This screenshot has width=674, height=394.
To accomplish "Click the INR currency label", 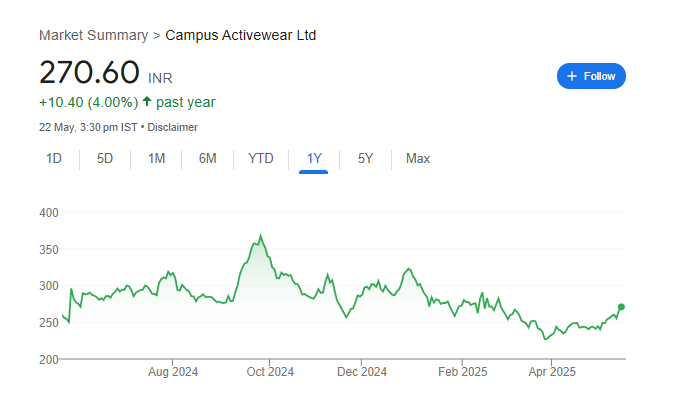I will [160, 78].
